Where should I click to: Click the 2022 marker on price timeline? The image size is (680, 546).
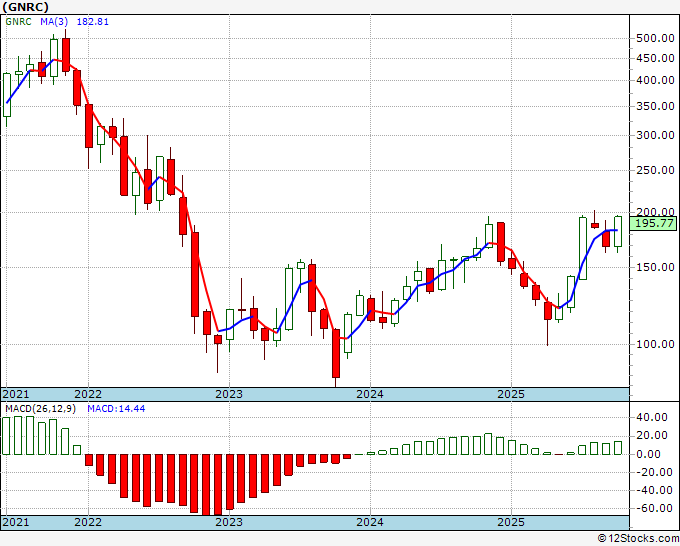[x=88, y=394]
